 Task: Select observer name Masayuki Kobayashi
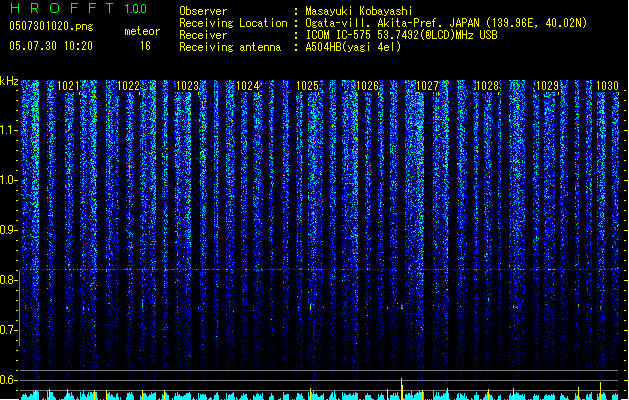[x=359, y=11]
